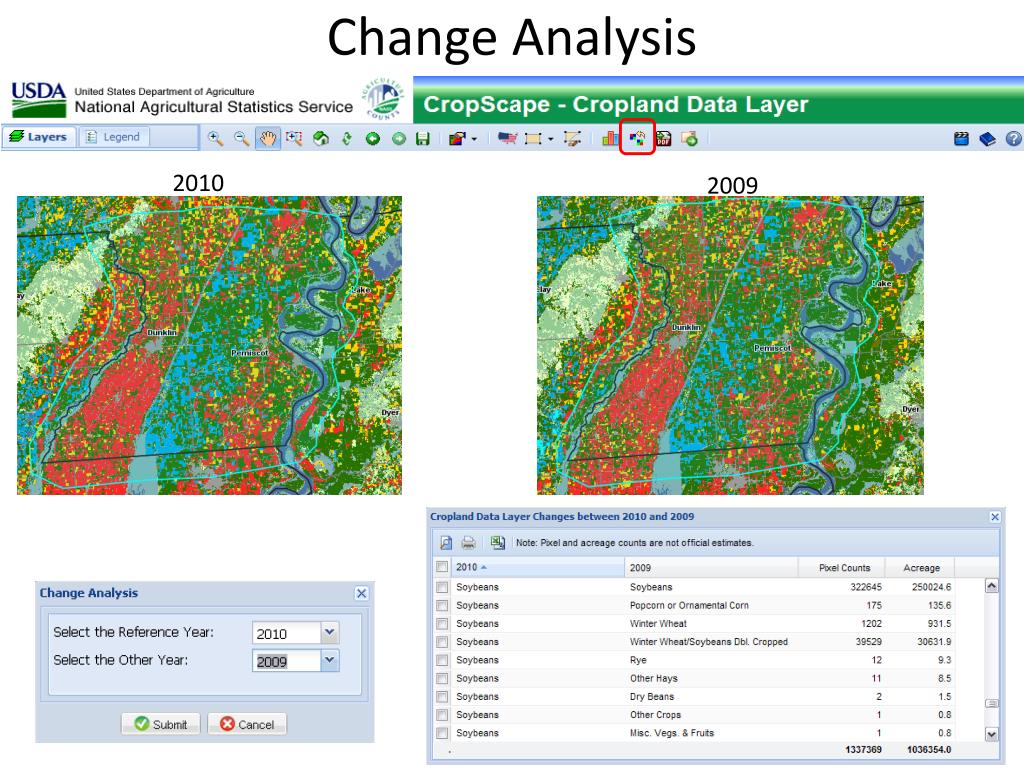Click the 2009 cropland map image
The image size is (1024, 768).
point(730,345)
